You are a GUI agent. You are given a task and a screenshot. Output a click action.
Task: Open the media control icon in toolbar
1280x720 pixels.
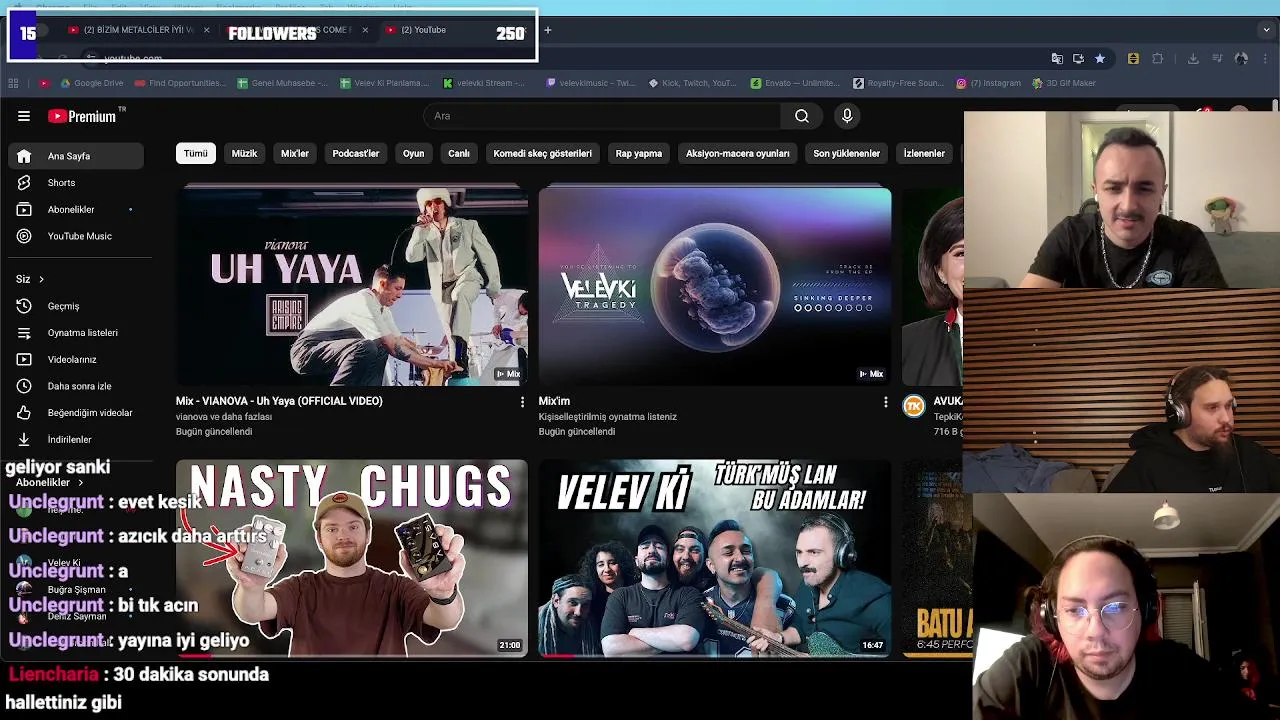1217,59
